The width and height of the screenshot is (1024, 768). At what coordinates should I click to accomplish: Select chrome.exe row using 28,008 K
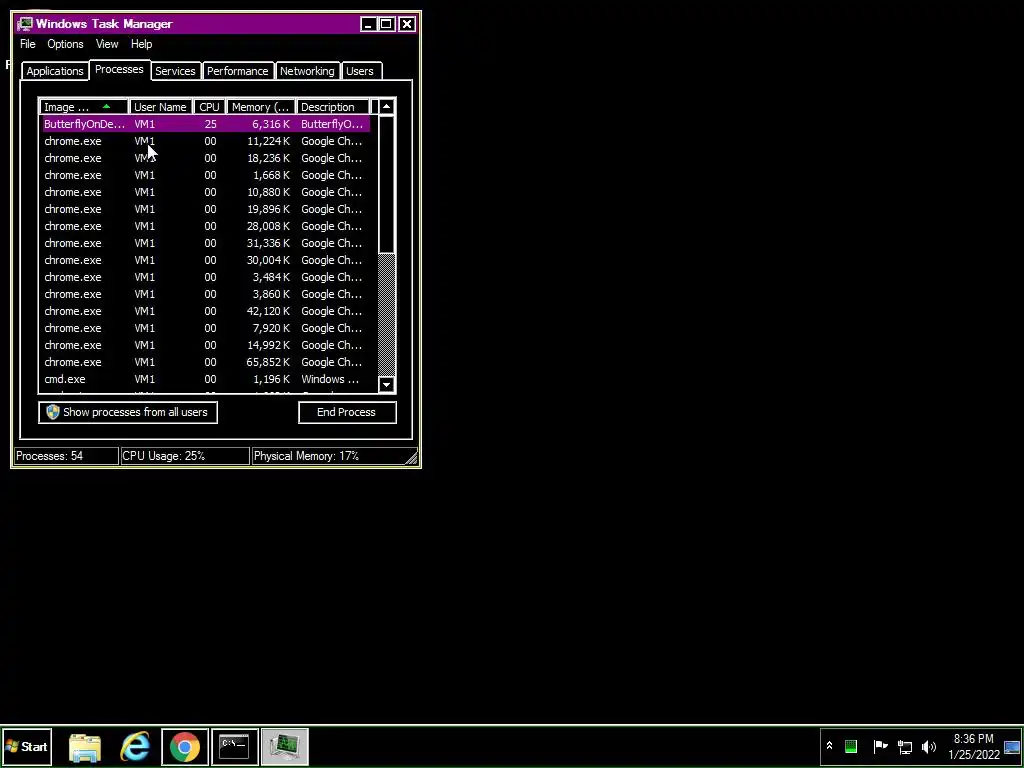click(x=206, y=226)
